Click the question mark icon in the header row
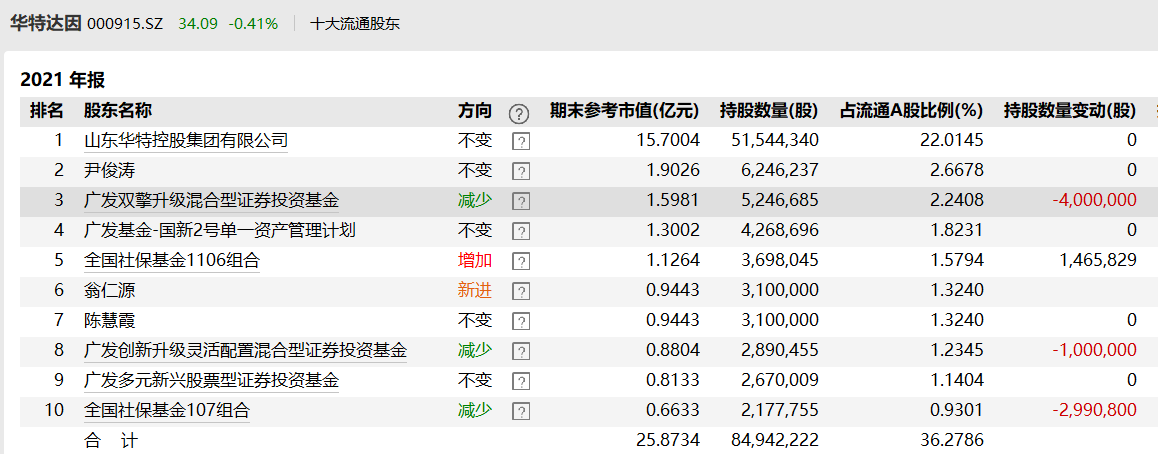The height and width of the screenshot is (454, 1158). pos(518,113)
